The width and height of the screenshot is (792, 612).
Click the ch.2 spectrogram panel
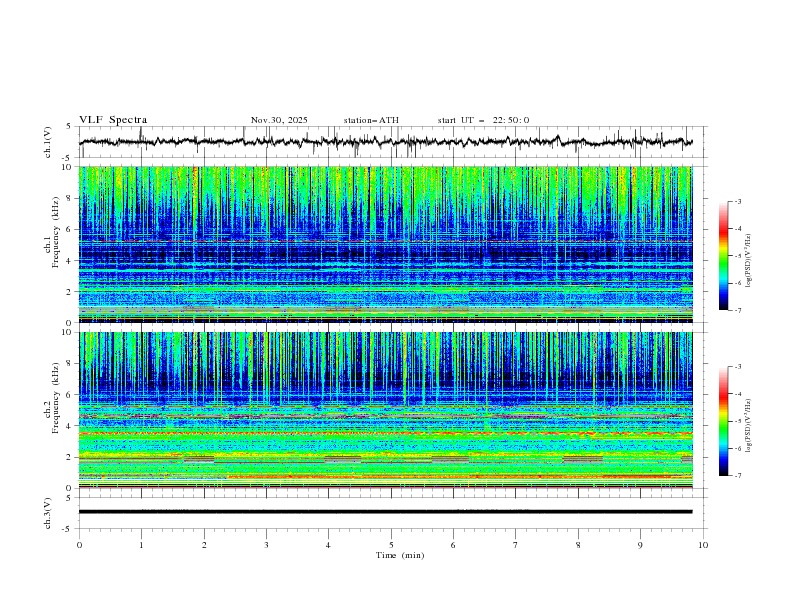tap(391, 409)
